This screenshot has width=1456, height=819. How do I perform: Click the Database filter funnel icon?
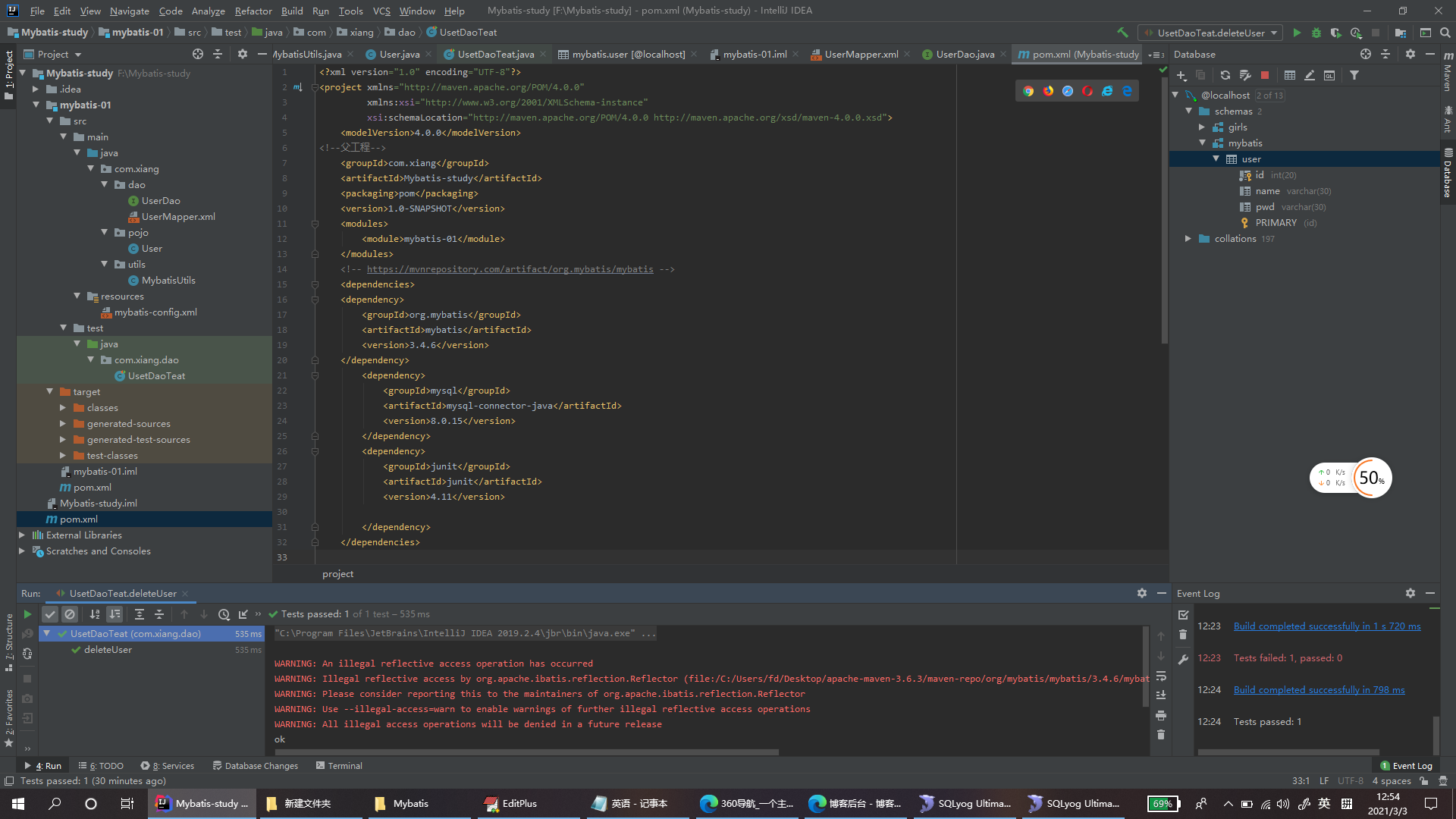[x=1354, y=75]
